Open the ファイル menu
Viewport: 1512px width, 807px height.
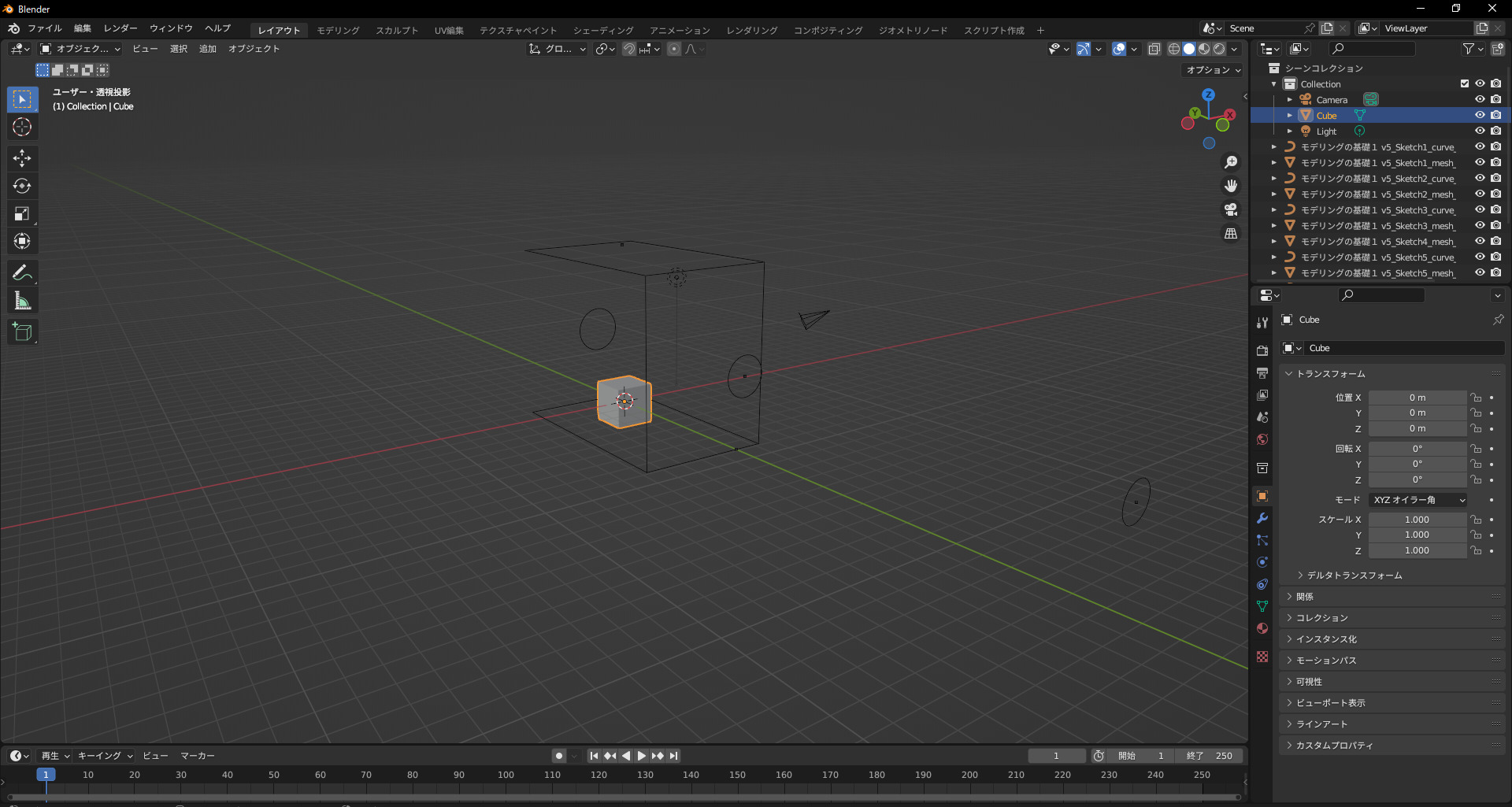click(44, 28)
